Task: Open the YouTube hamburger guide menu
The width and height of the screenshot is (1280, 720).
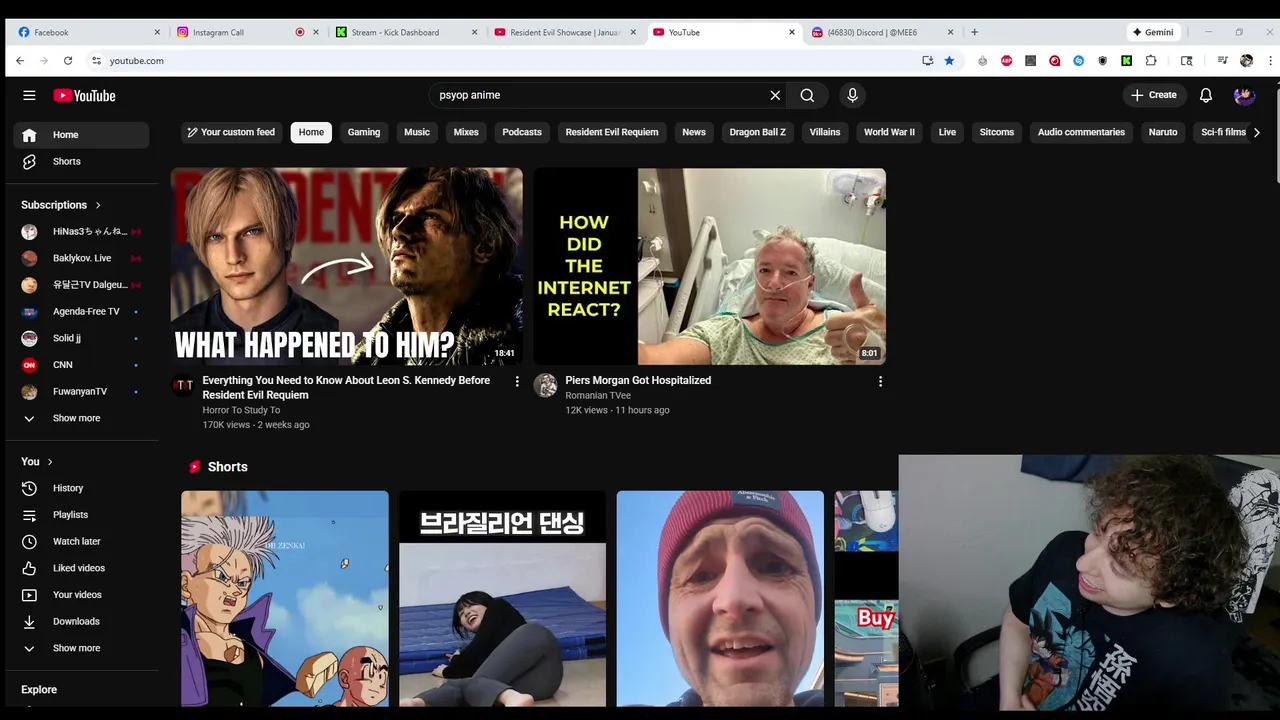Action: [x=29, y=95]
